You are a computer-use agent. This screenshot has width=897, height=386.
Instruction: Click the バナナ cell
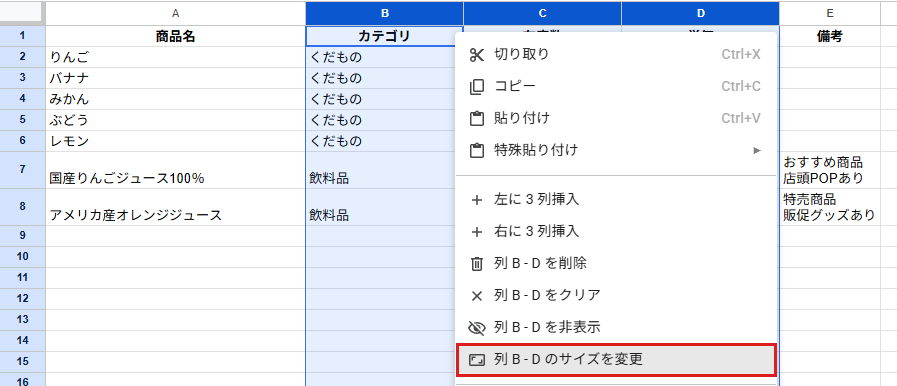pos(176,78)
